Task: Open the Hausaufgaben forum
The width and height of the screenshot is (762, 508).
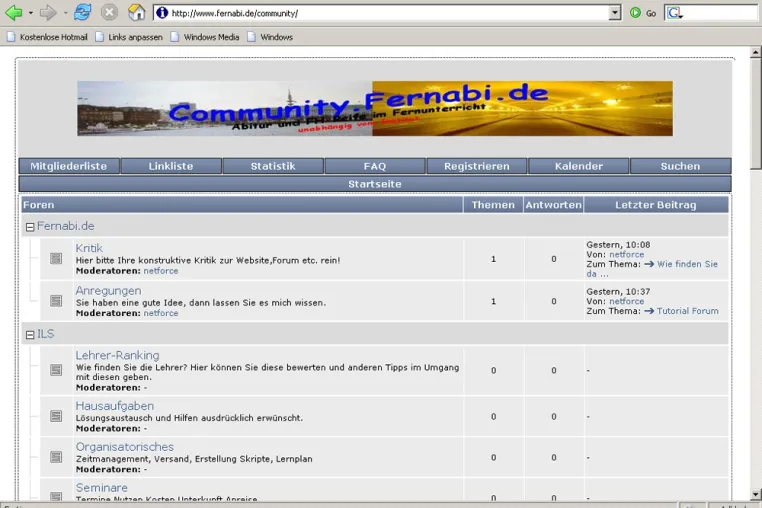Action: point(115,406)
